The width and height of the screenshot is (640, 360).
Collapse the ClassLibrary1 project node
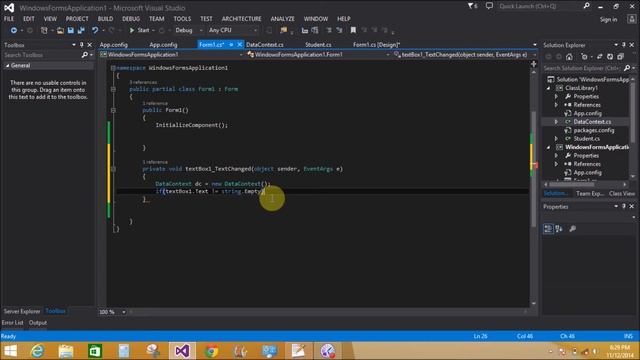click(x=549, y=88)
